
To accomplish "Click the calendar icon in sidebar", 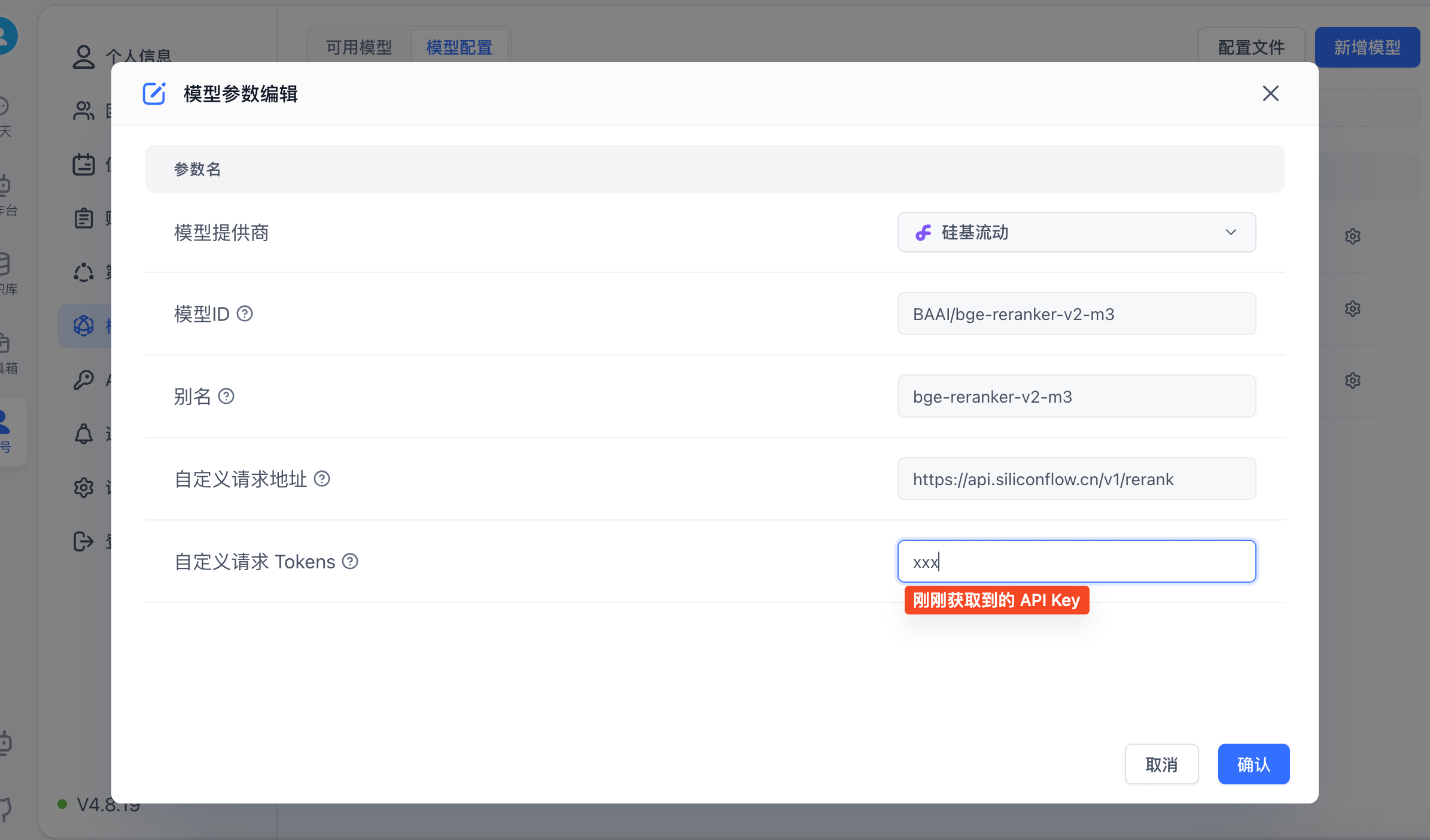I will click(84, 164).
